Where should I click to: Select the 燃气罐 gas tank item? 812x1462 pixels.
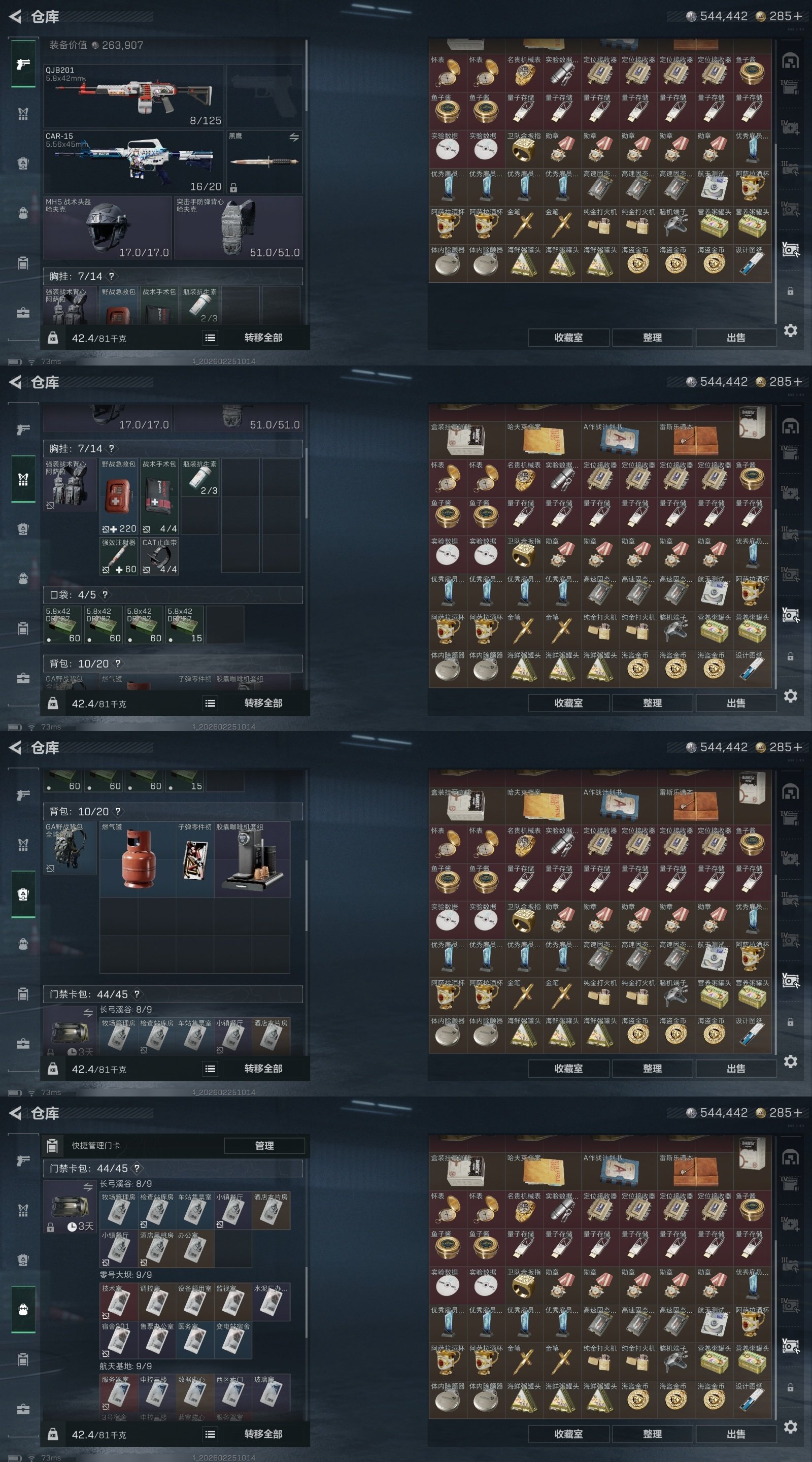(138, 859)
